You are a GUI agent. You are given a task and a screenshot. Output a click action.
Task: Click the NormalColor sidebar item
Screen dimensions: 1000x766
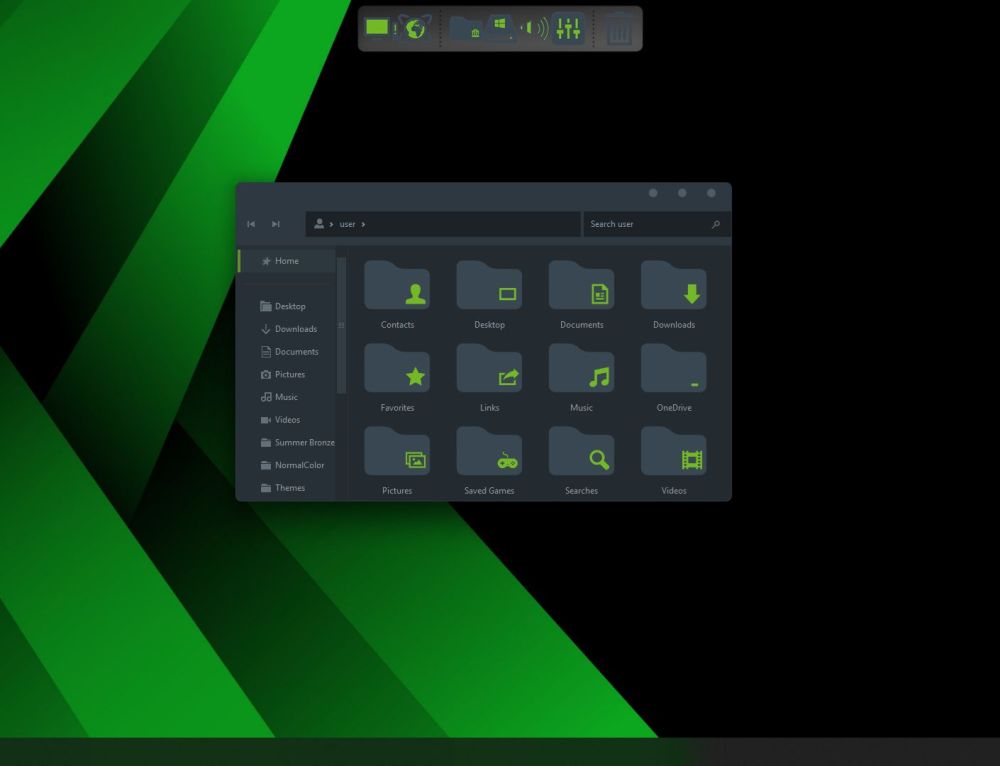(294, 465)
